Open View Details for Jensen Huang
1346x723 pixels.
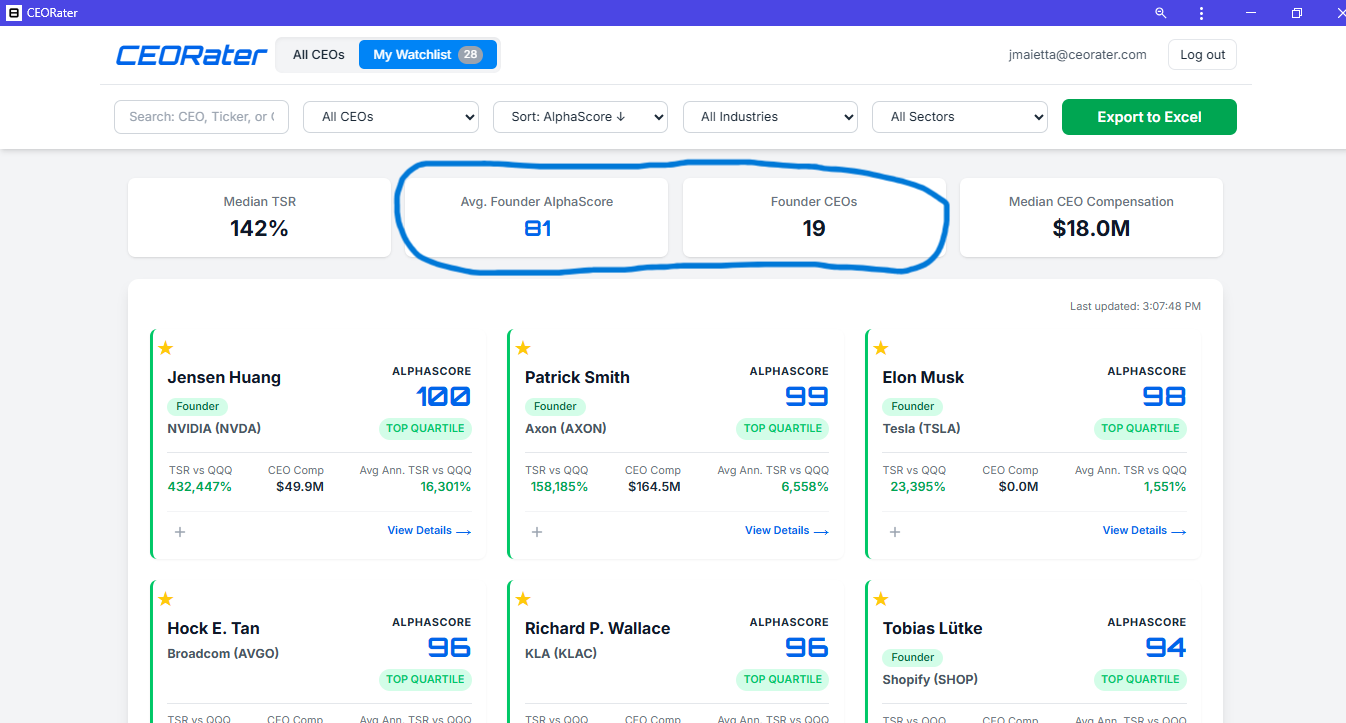click(429, 531)
